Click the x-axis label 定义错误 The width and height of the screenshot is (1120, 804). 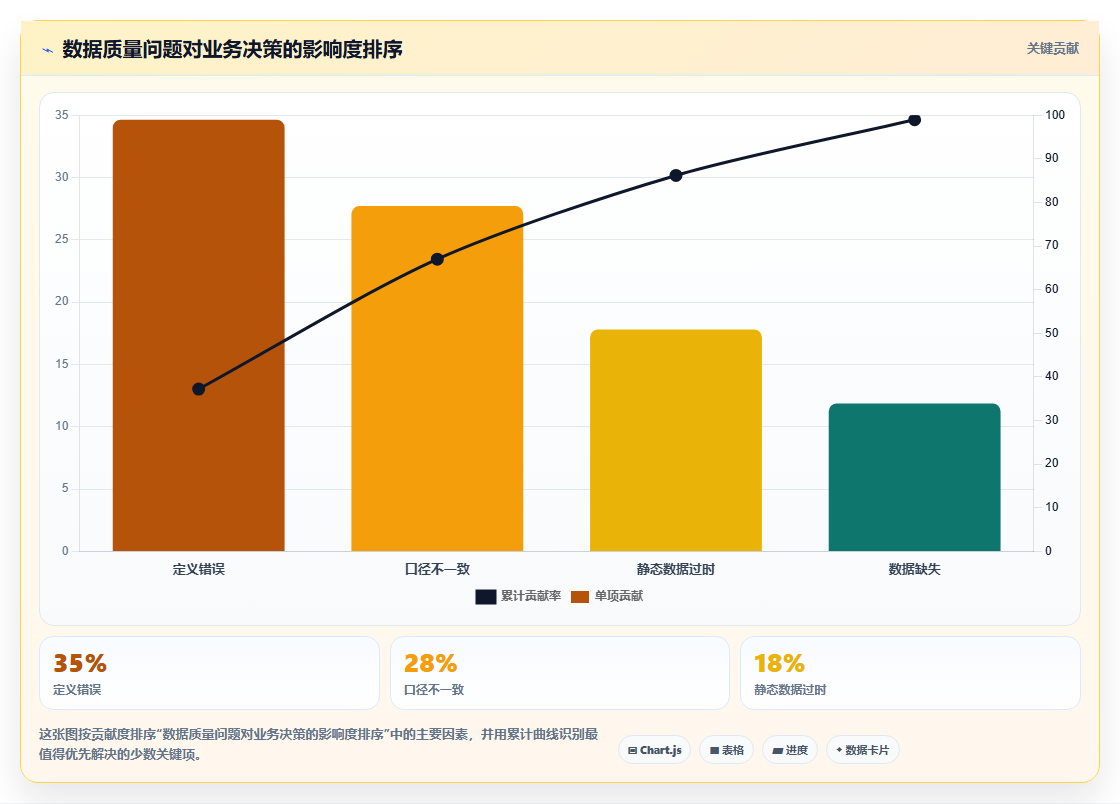click(199, 570)
